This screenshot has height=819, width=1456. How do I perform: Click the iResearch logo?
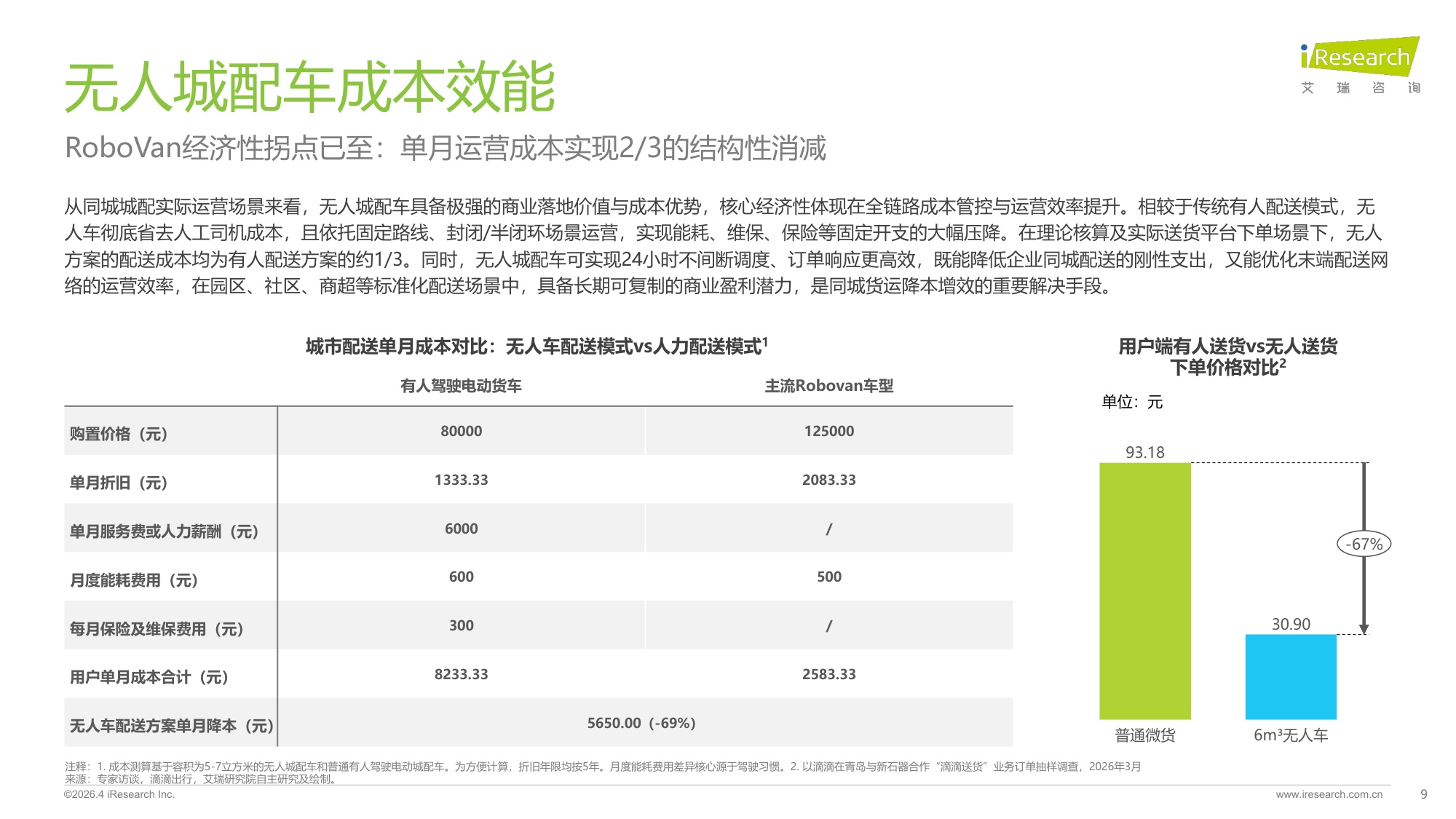1360,56
